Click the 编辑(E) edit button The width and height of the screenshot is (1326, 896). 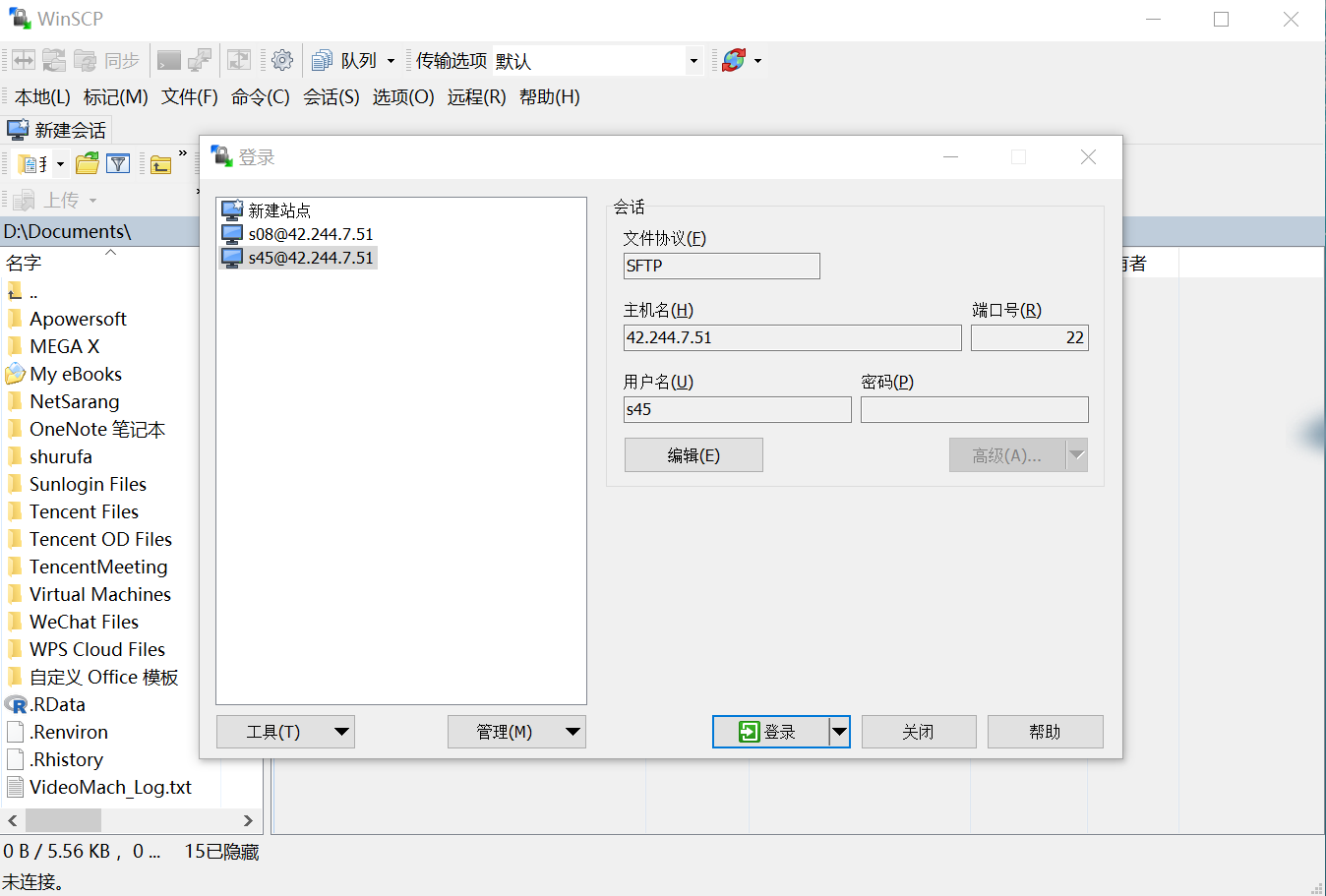point(693,455)
